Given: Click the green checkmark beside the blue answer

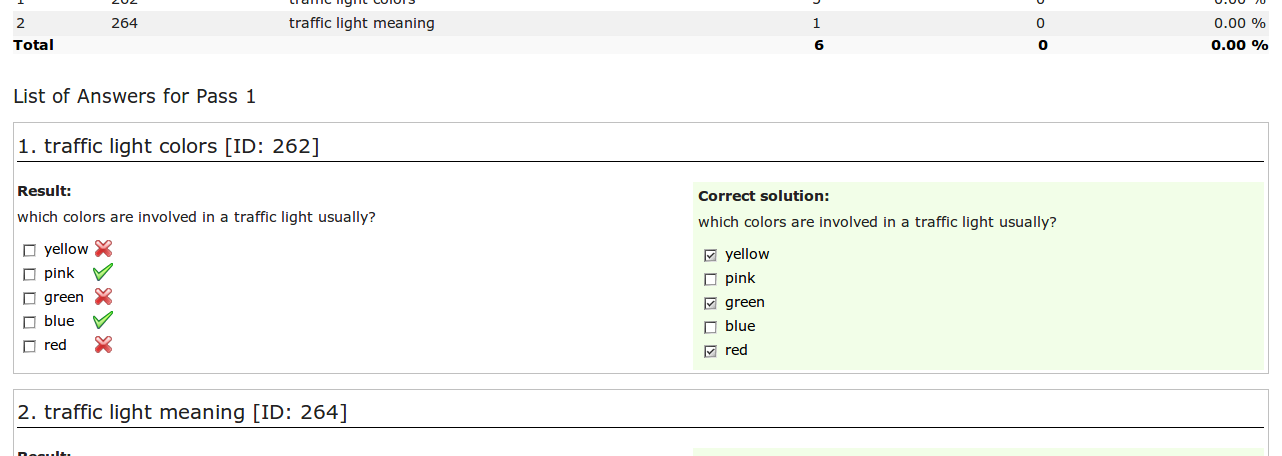Looking at the screenshot, I should (x=103, y=320).
